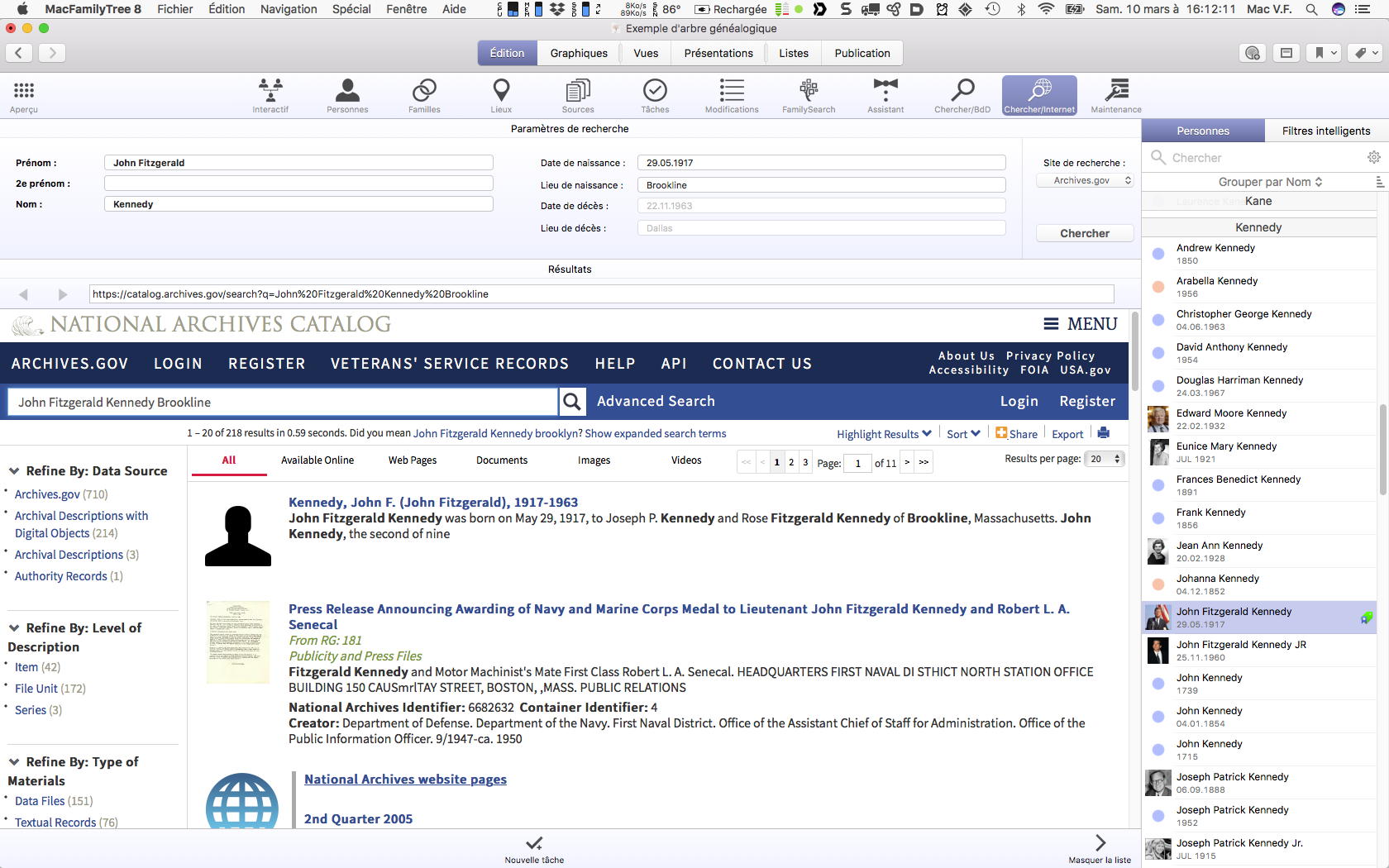Switch to the Listes tab

(x=794, y=53)
